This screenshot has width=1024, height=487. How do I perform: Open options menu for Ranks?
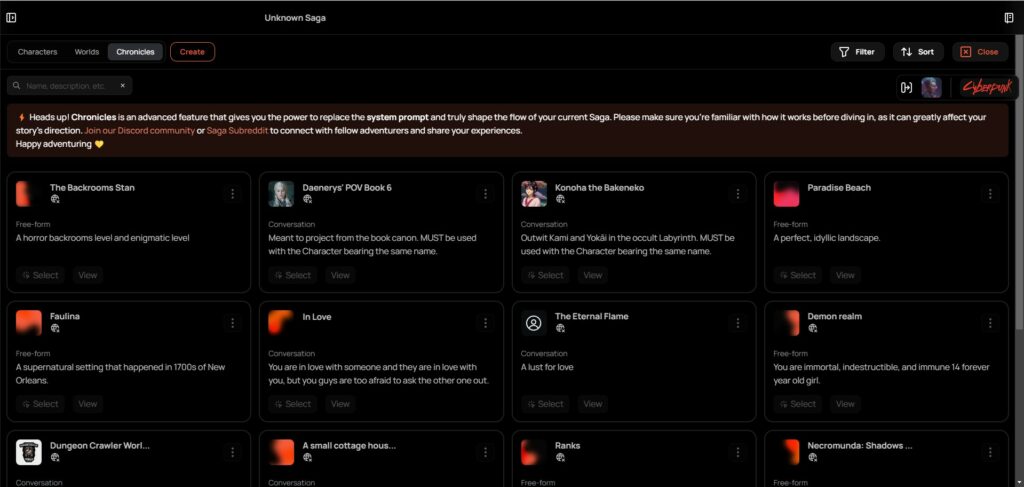click(738, 452)
